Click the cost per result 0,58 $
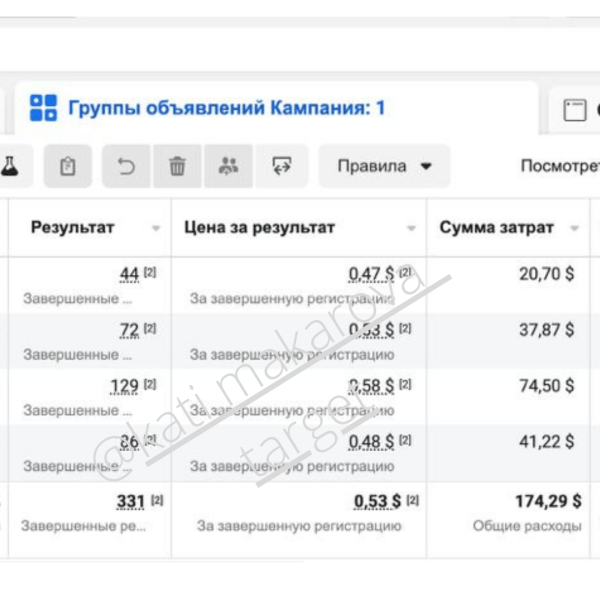This screenshot has height=600, width=600. (371, 386)
